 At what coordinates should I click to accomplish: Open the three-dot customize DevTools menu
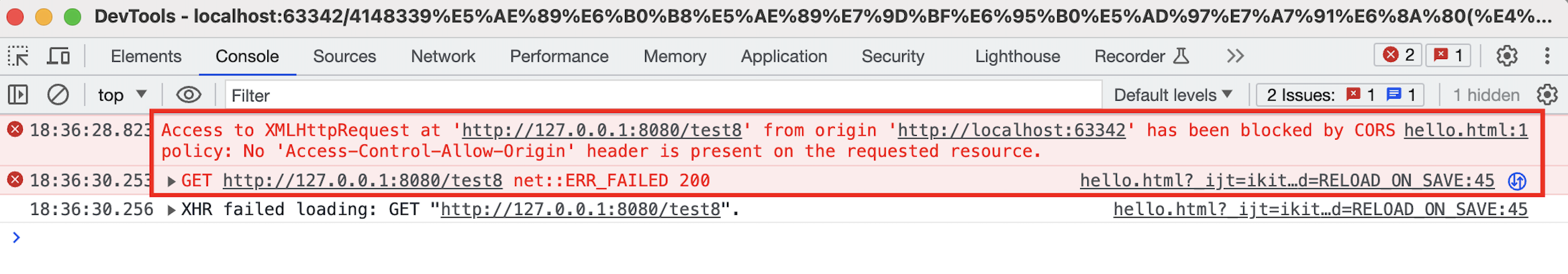pos(1547,56)
